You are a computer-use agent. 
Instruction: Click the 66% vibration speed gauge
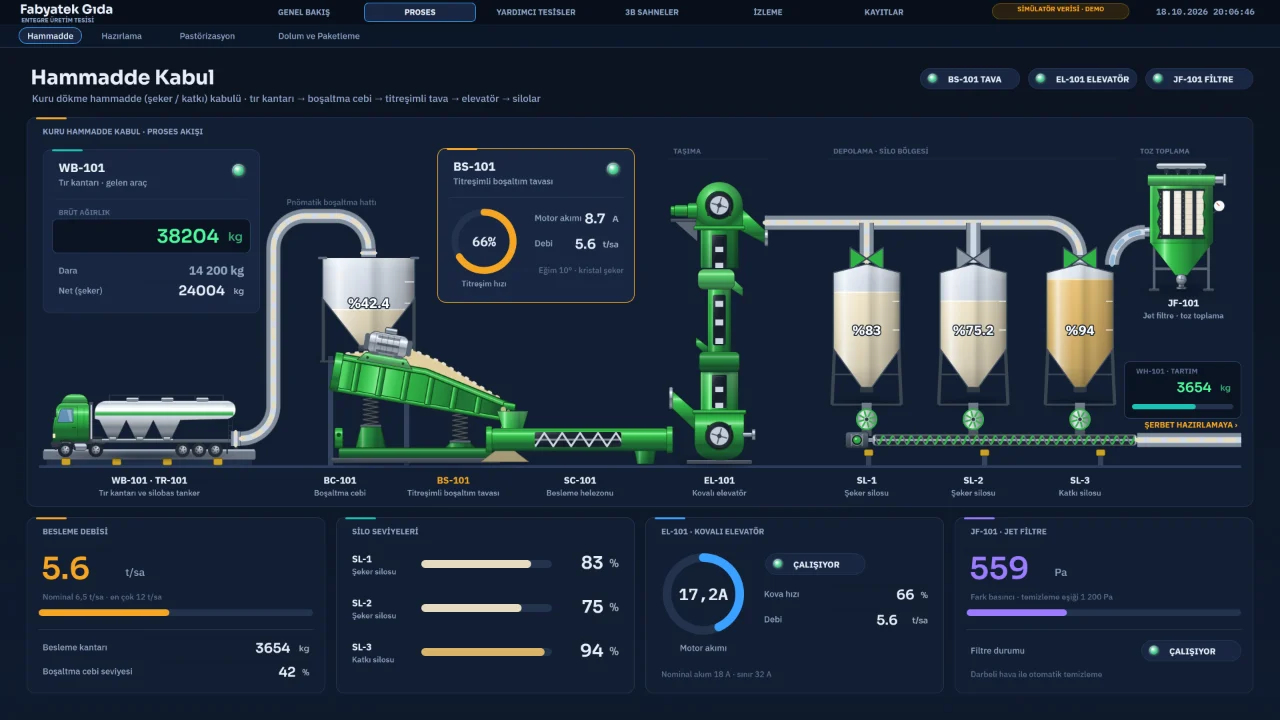(x=484, y=241)
